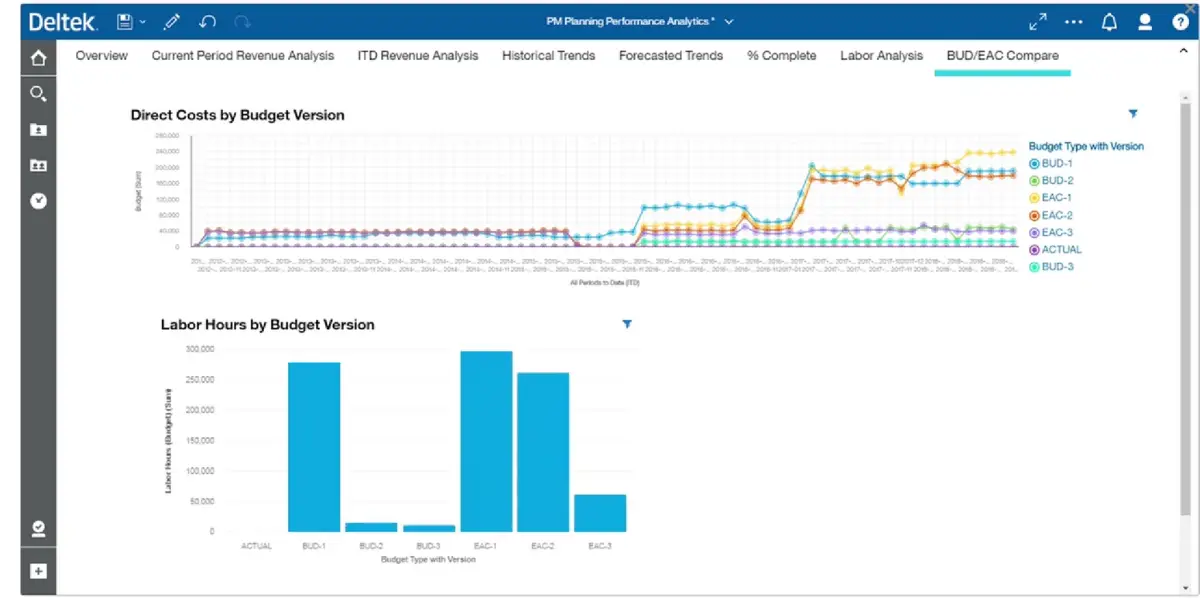Click the New plus icon in sidebar

click(38, 571)
